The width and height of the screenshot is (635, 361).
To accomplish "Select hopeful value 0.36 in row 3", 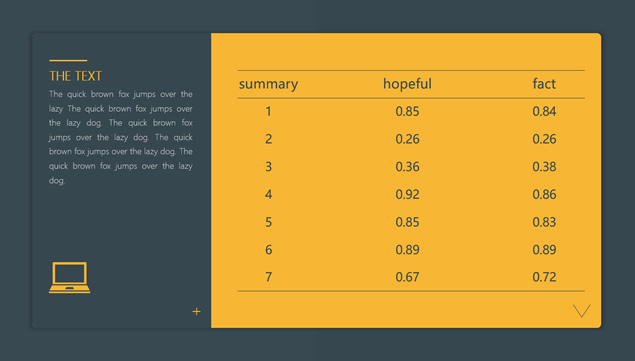I will 407,167.
